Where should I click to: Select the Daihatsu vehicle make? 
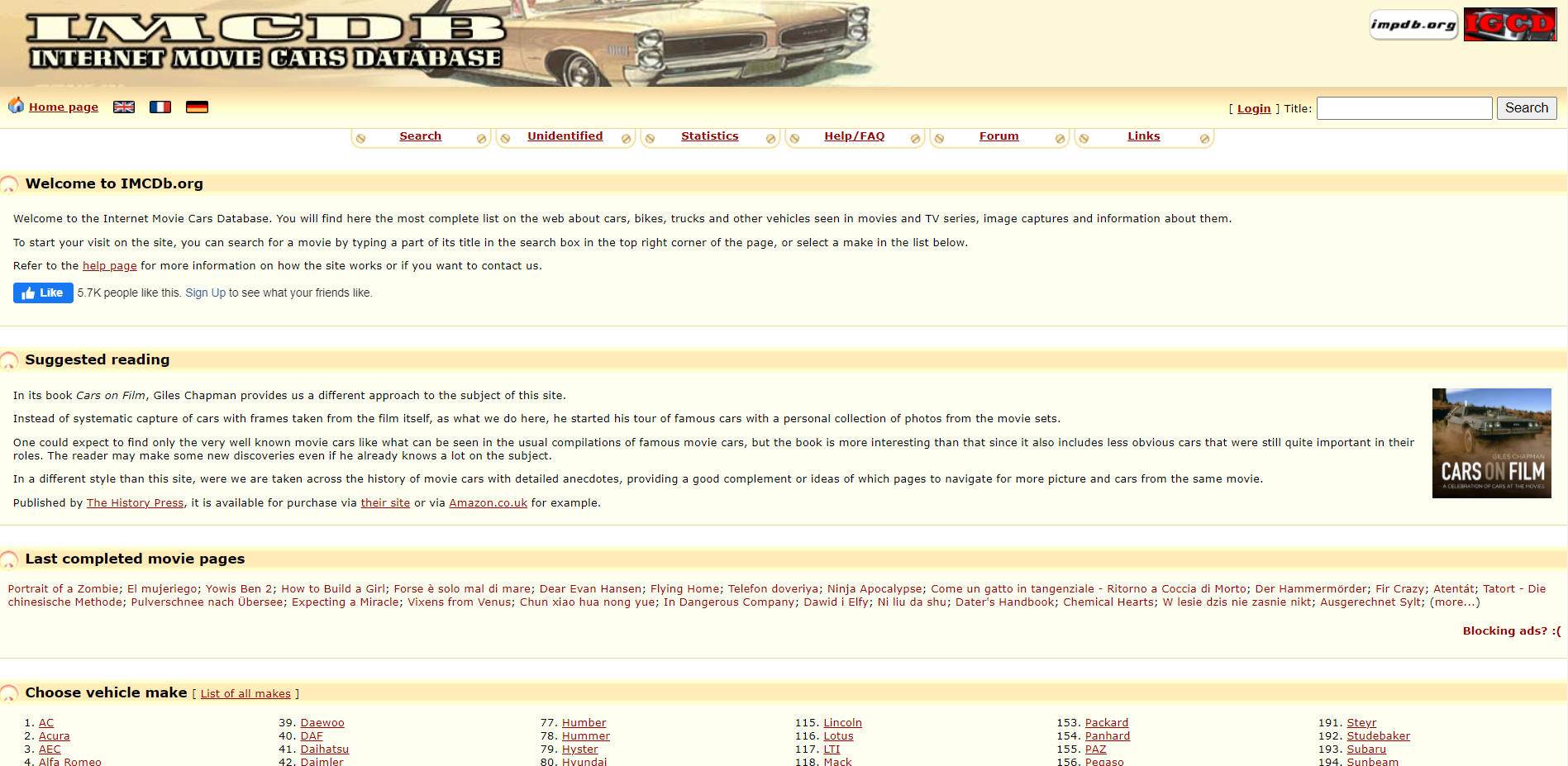[325, 749]
